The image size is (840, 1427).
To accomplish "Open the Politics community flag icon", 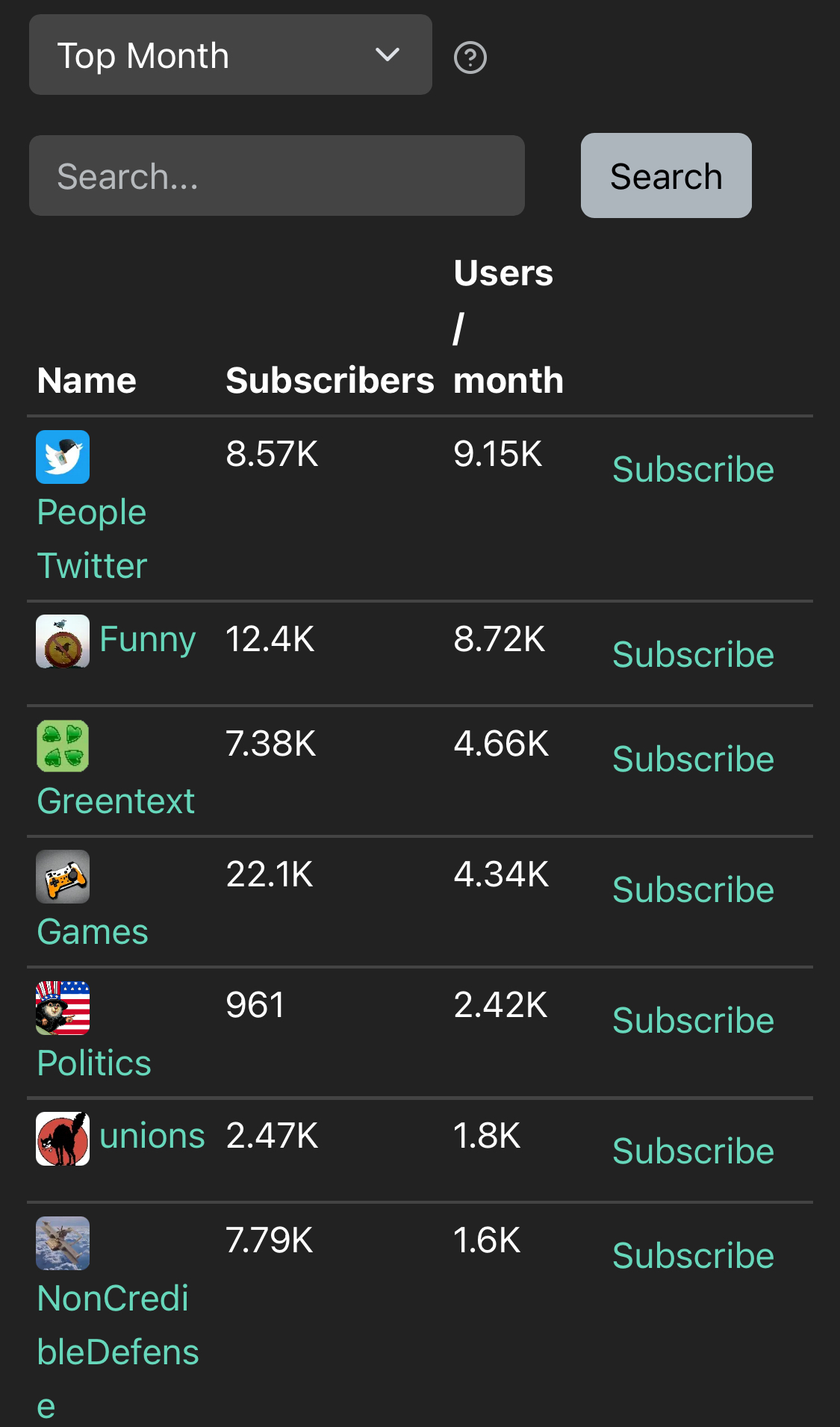I will tap(63, 1007).
